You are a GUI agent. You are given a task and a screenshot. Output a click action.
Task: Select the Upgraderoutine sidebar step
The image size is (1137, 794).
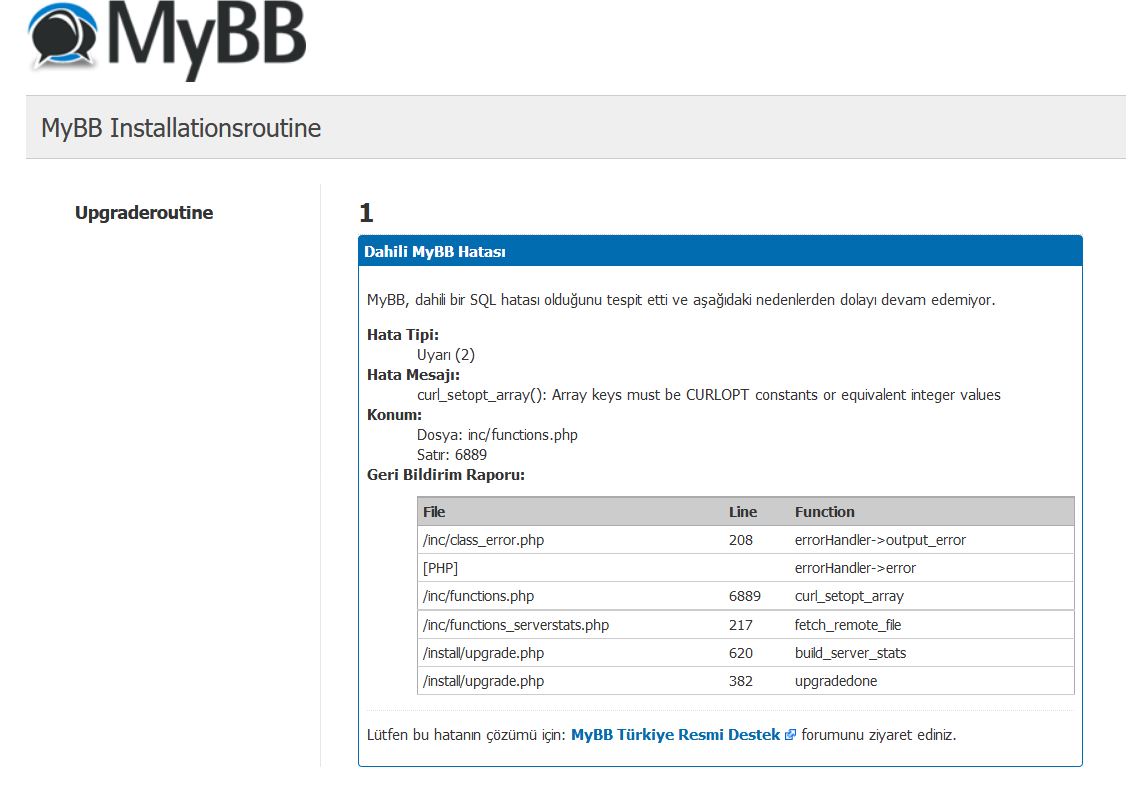(144, 212)
